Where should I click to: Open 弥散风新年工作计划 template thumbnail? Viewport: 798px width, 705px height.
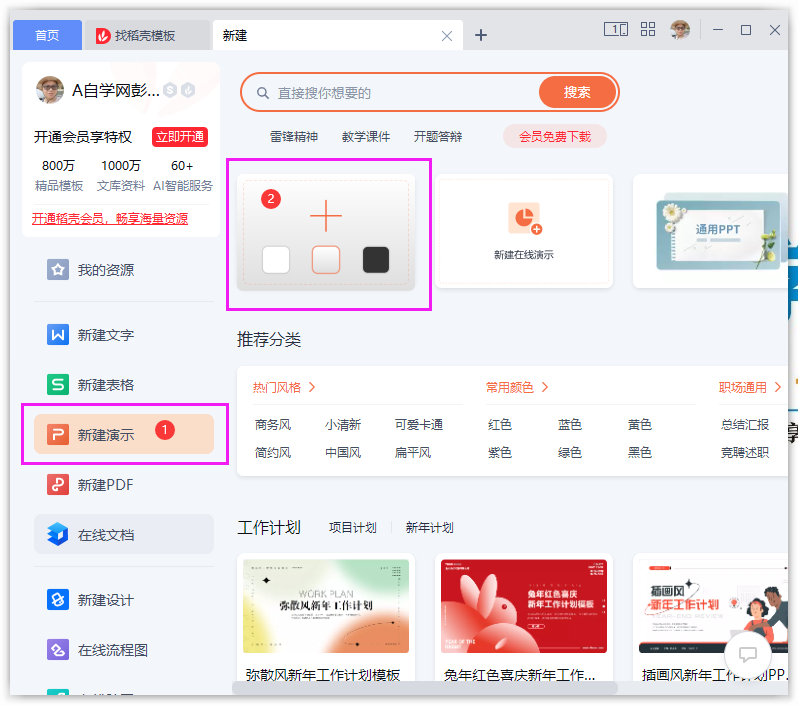click(326, 606)
